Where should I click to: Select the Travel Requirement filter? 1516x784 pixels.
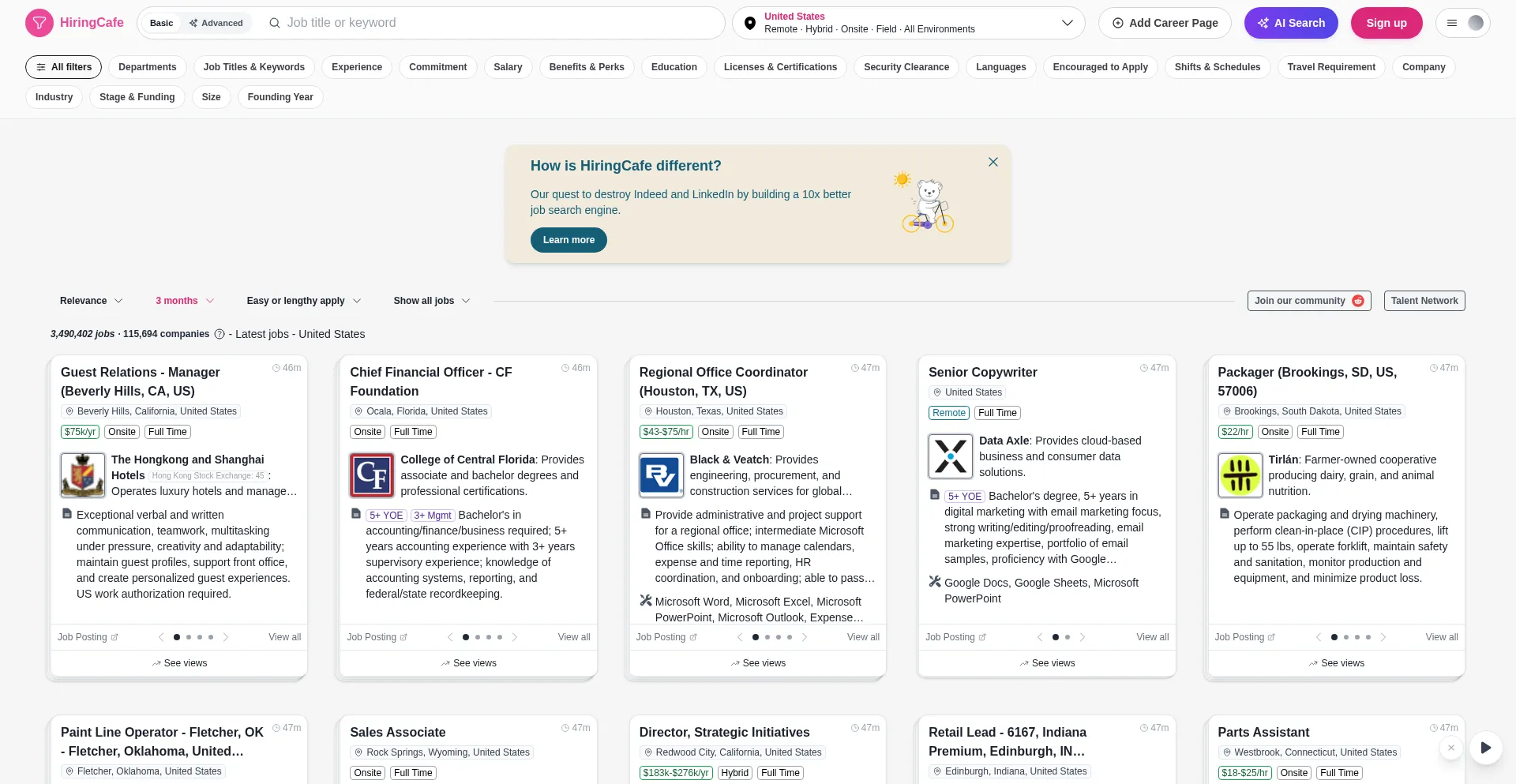point(1331,67)
